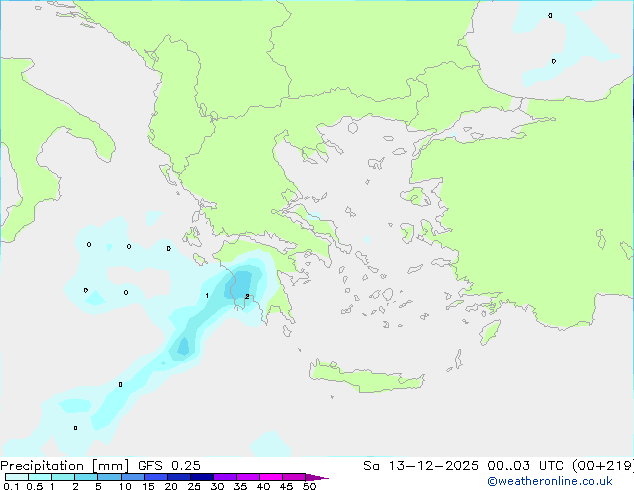The height and width of the screenshot is (490, 634).
Task: Click the legend scale label '0.1'
Action: coord(11,486)
